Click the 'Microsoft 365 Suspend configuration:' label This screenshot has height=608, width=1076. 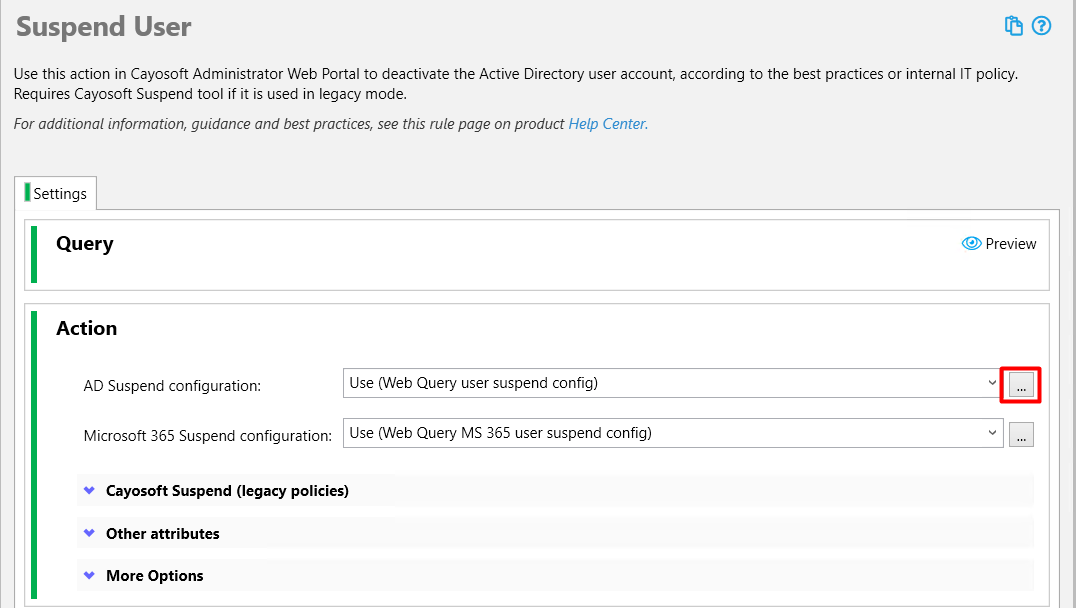tap(207, 436)
